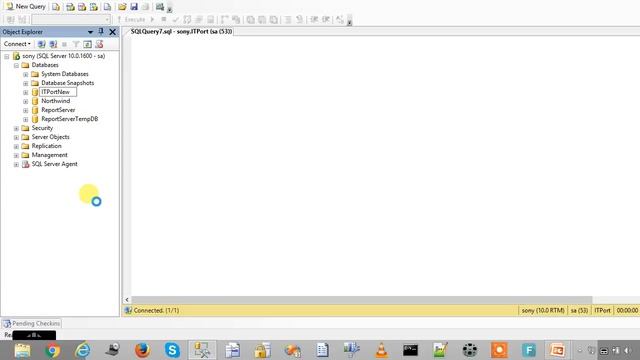The height and width of the screenshot is (360, 640).
Task: Click the New Query button
Action: [x=25, y=7]
